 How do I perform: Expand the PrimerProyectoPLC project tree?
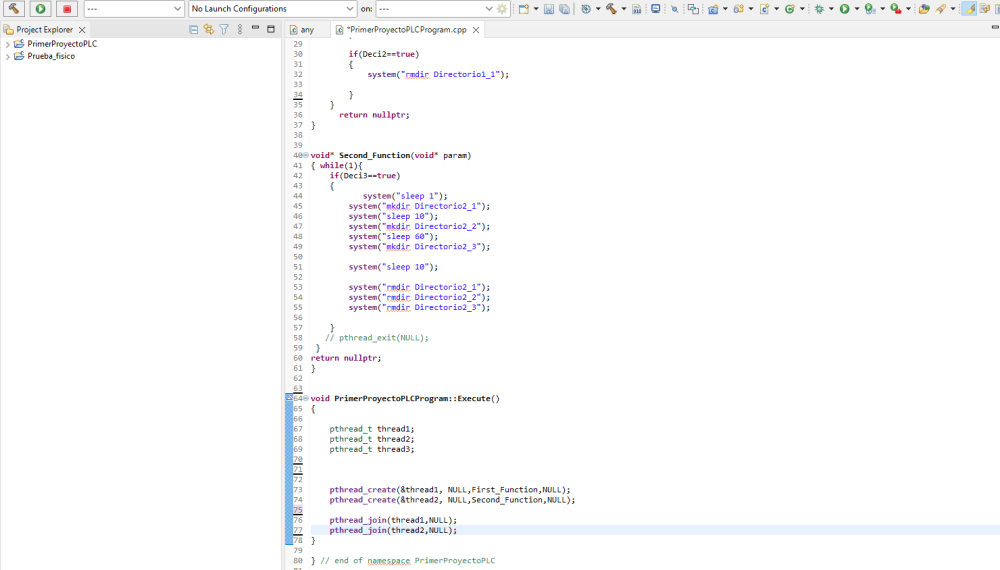click(x=8, y=44)
